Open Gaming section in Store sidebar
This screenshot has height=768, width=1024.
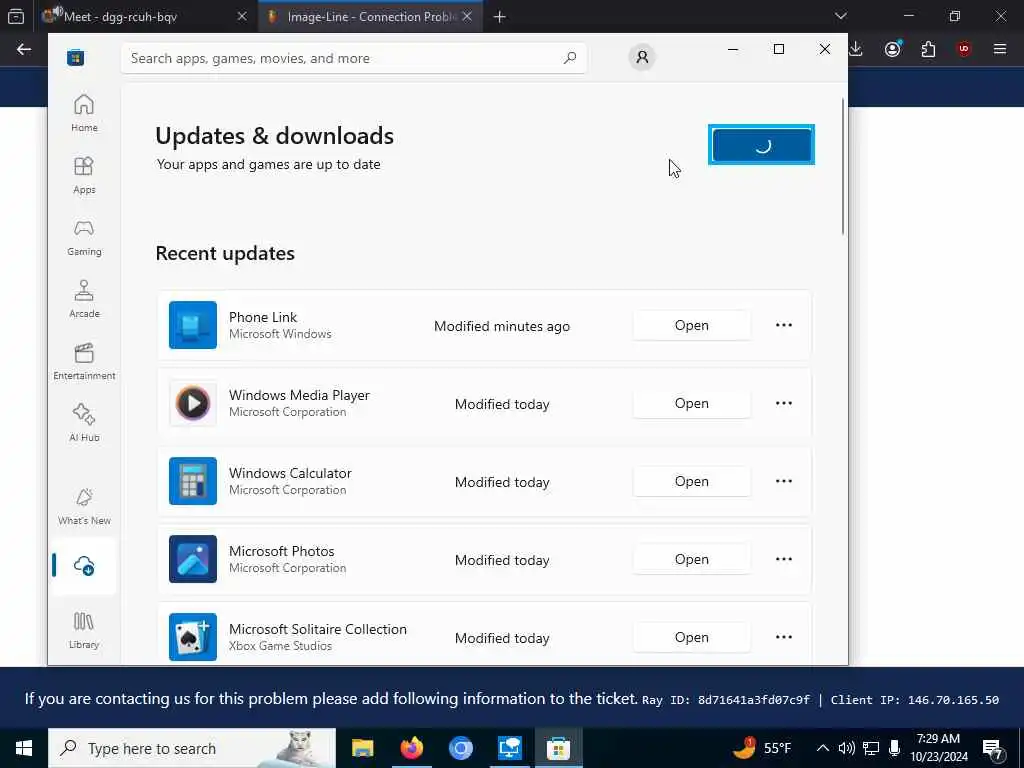(84, 238)
